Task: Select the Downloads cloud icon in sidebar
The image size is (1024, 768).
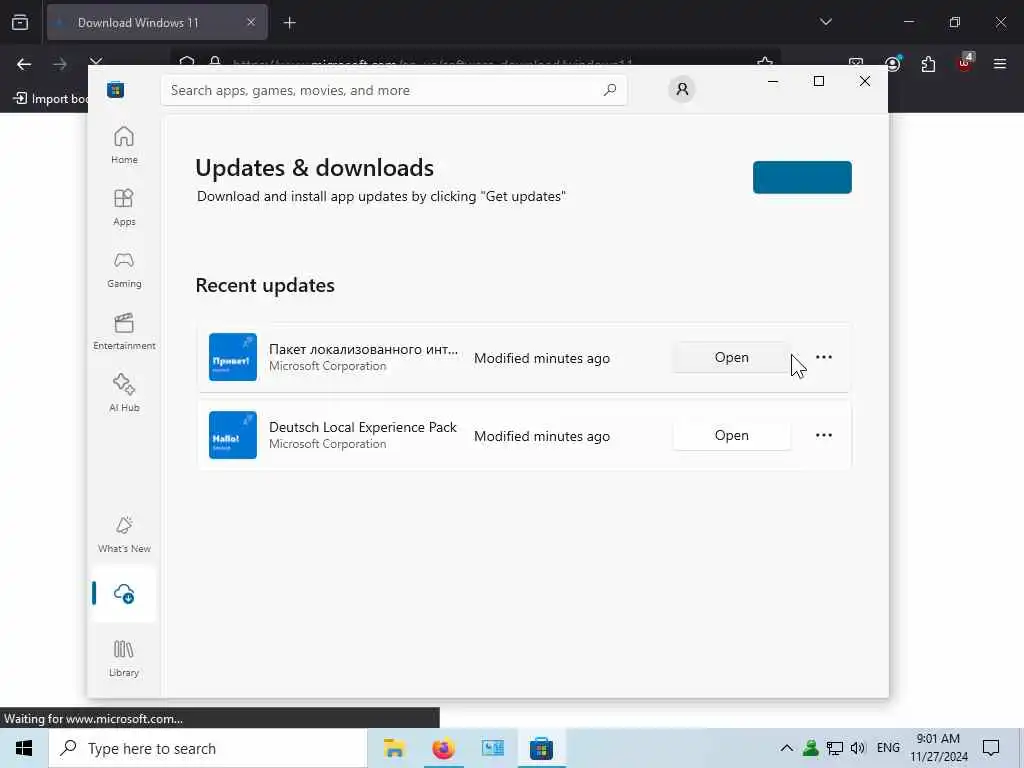Action: coord(124,594)
